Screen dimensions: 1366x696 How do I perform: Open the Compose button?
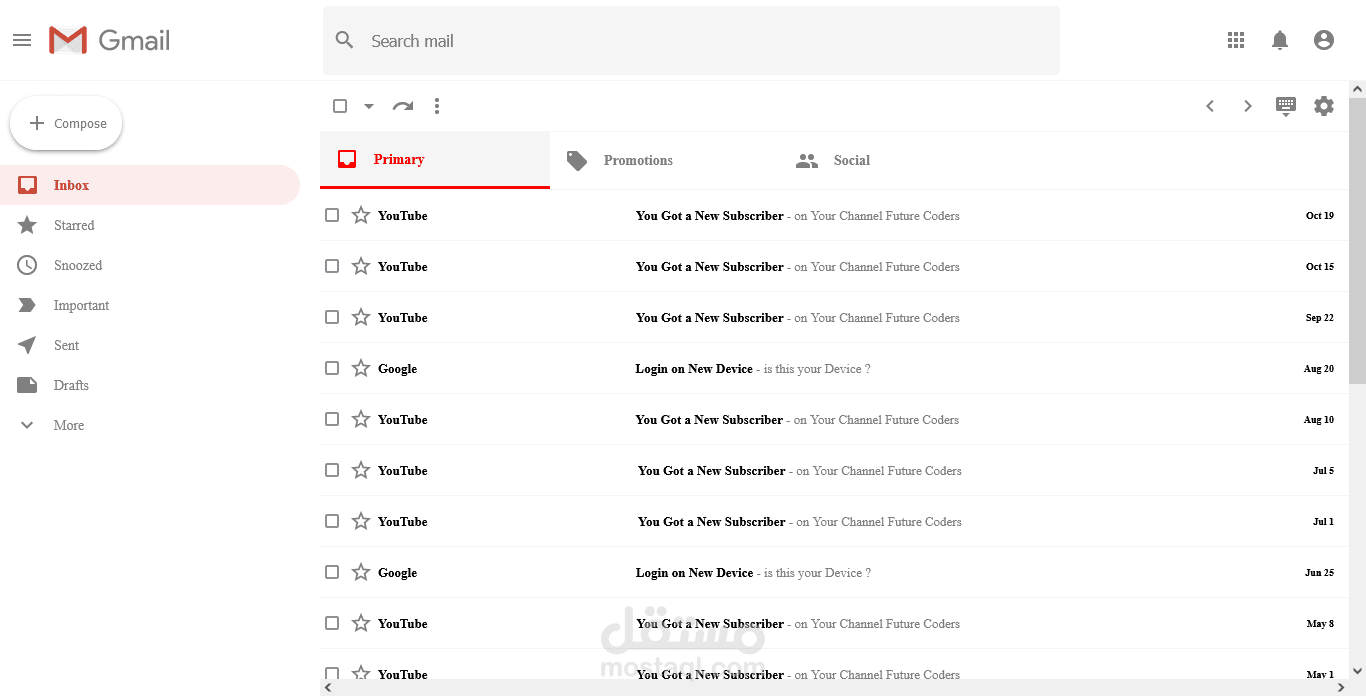pos(66,122)
